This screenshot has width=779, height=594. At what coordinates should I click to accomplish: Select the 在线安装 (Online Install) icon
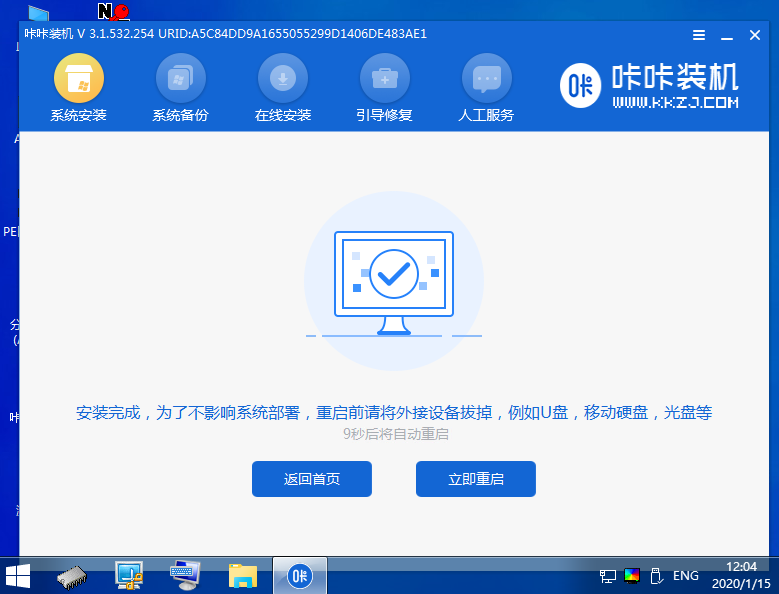coord(282,88)
